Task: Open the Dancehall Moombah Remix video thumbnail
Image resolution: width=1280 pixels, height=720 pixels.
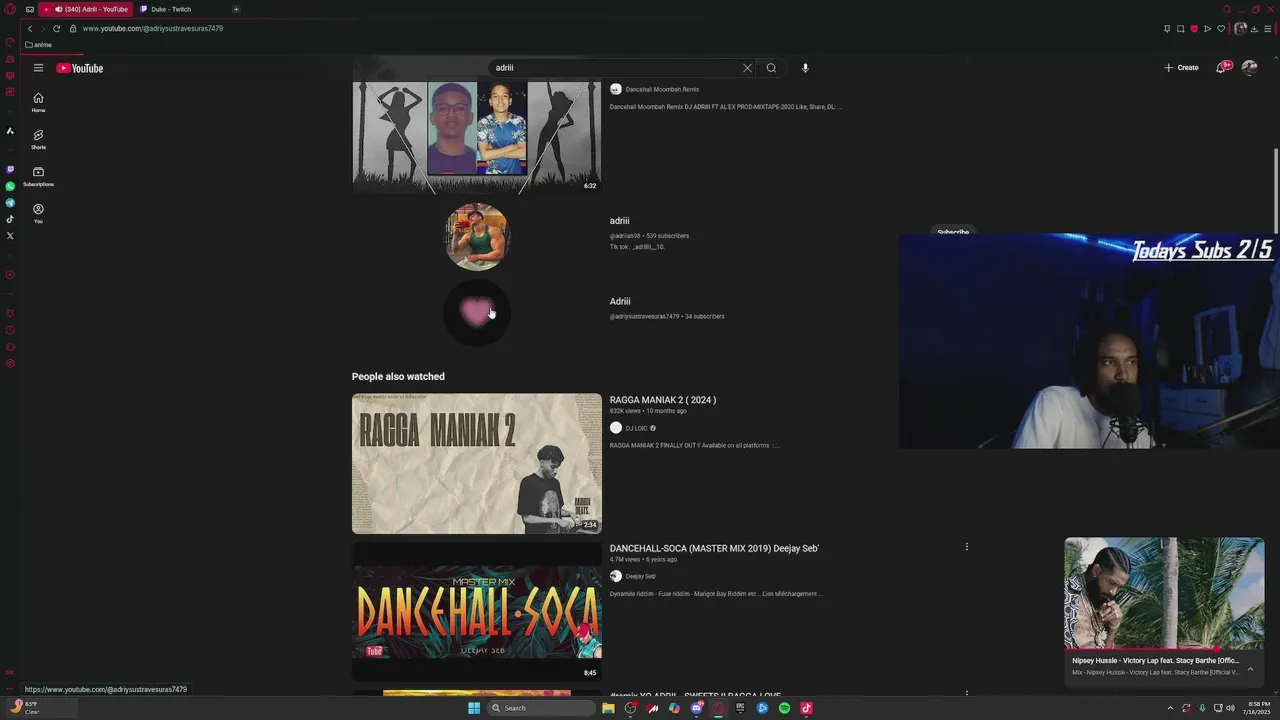Action: [x=476, y=136]
